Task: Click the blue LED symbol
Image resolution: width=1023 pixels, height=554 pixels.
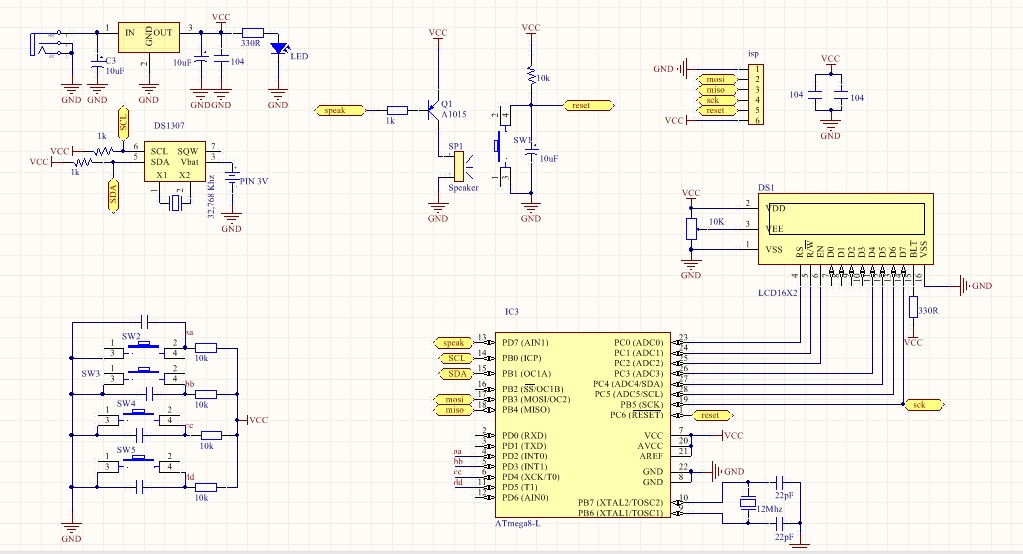Action: [x=279, y=47]
